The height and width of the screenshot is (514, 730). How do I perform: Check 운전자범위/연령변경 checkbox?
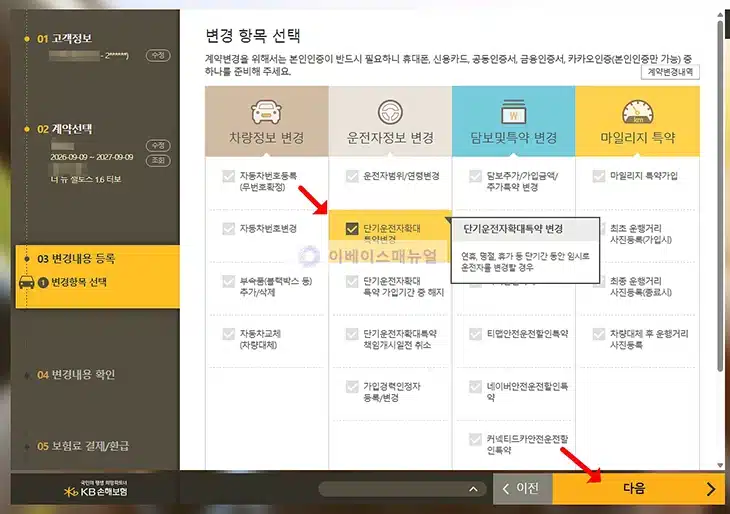pos(352,176)
